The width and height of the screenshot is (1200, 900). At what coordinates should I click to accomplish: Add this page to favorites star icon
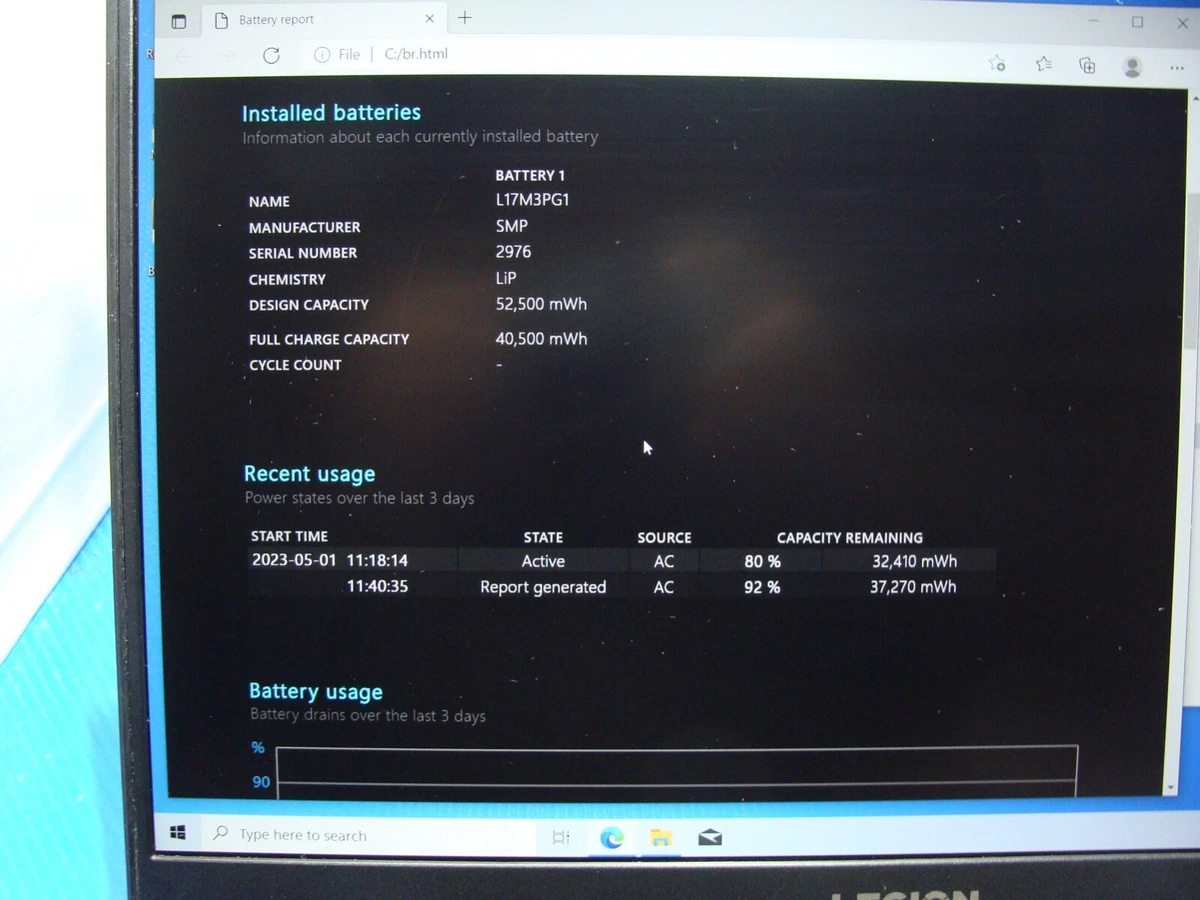coord(997,63)
